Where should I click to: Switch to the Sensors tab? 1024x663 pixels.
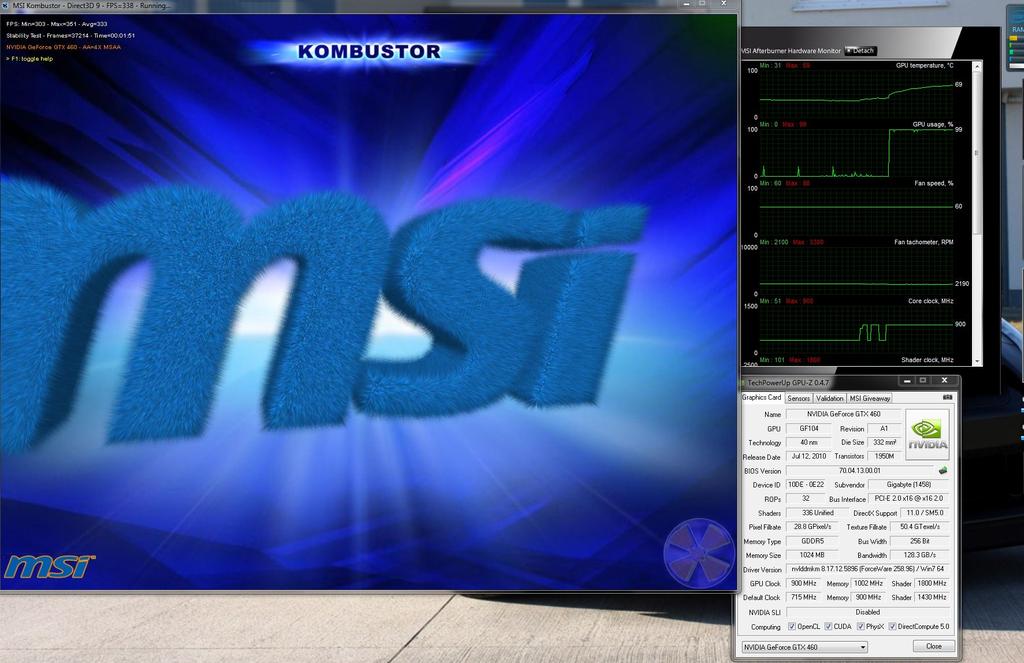pos(798,398)
